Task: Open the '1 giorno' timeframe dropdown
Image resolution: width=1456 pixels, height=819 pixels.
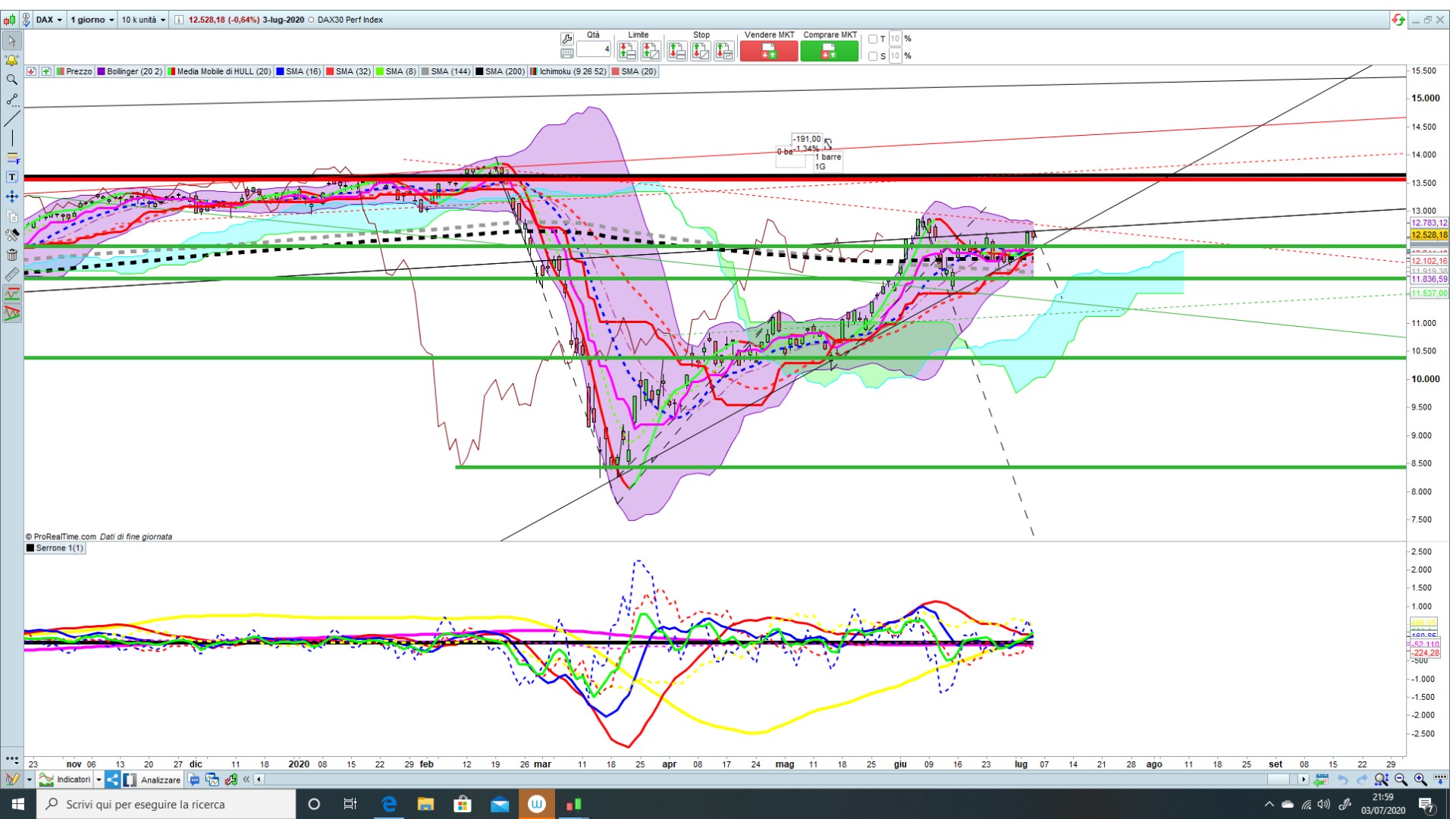Action: pyautogui.click(x=93, y=20)
